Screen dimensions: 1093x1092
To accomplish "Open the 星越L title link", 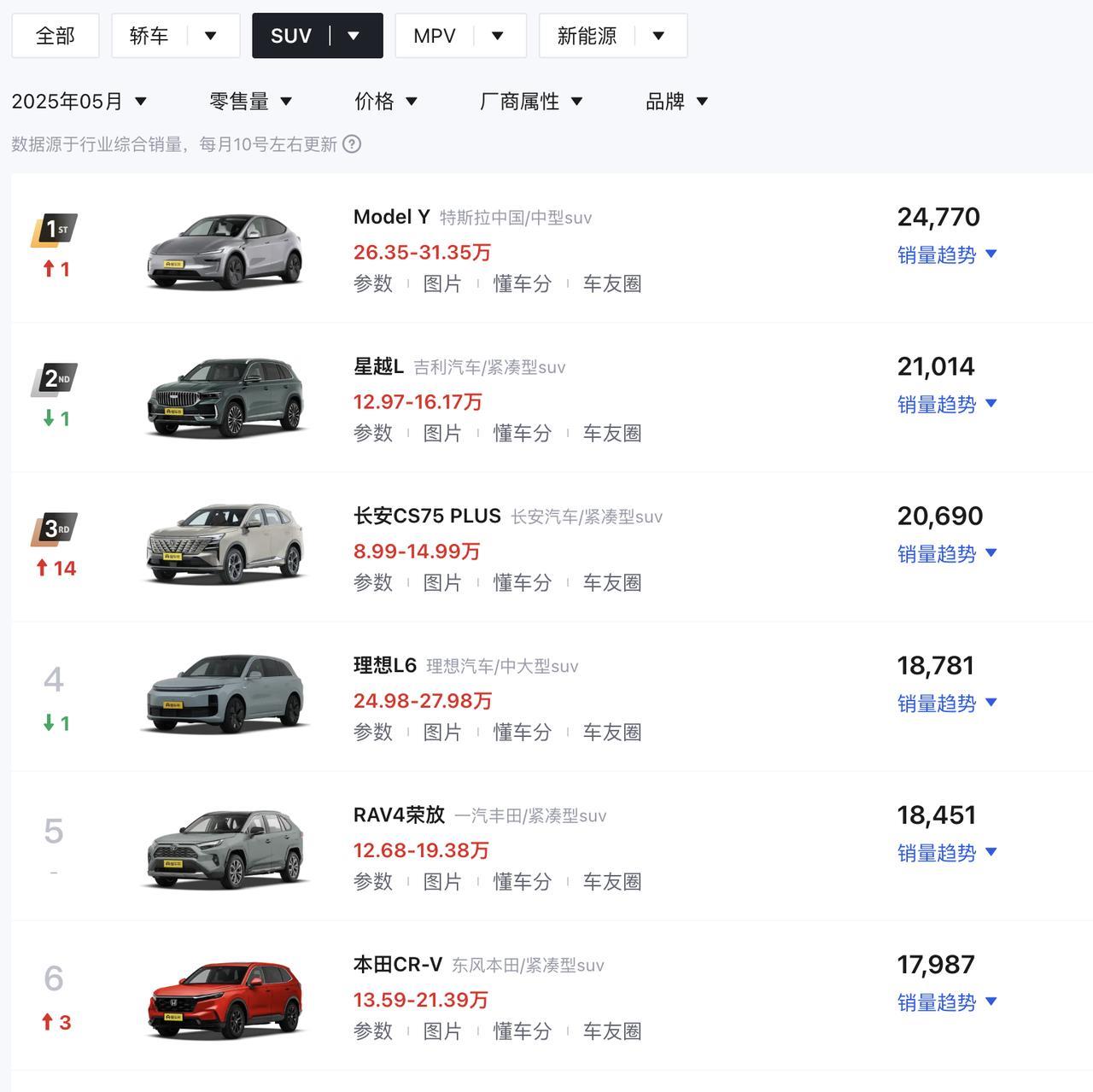I will pyautogui.click(x=378, y=366).
